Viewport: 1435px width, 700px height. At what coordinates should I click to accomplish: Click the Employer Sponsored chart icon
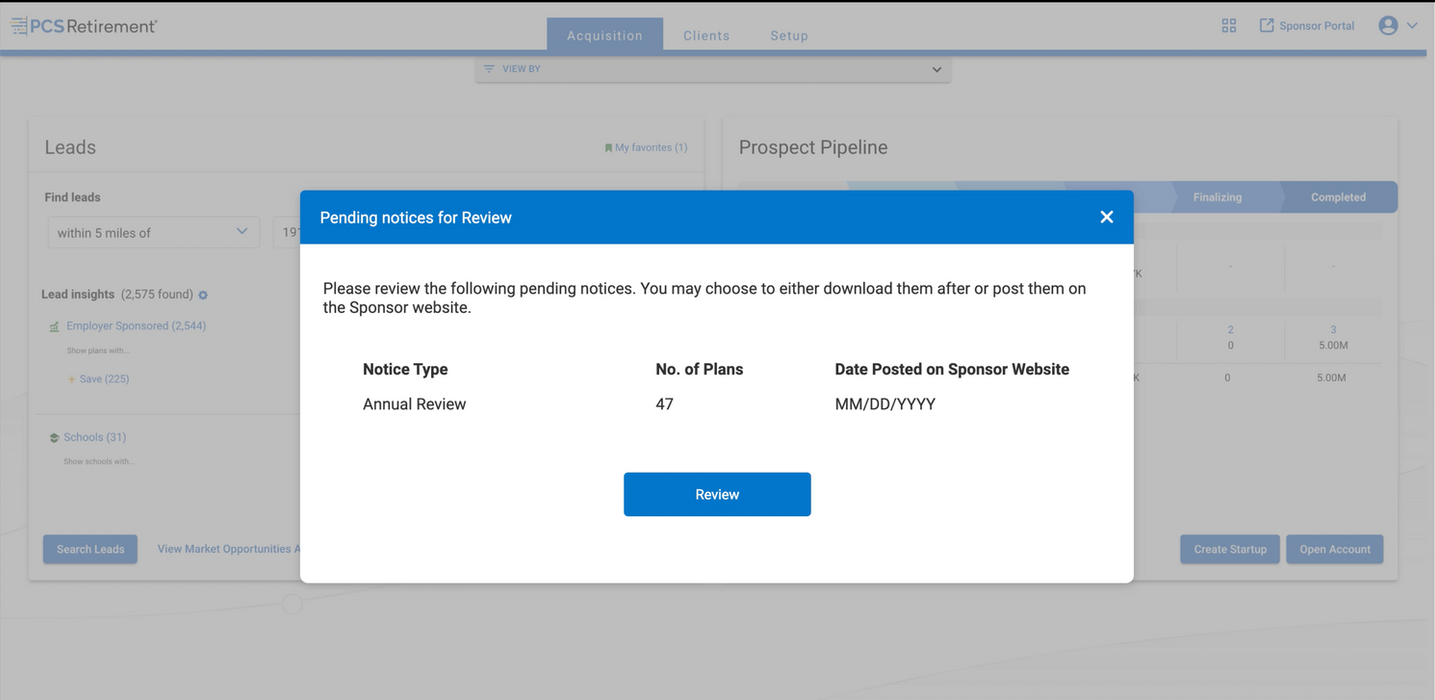[x=55, y=326]
